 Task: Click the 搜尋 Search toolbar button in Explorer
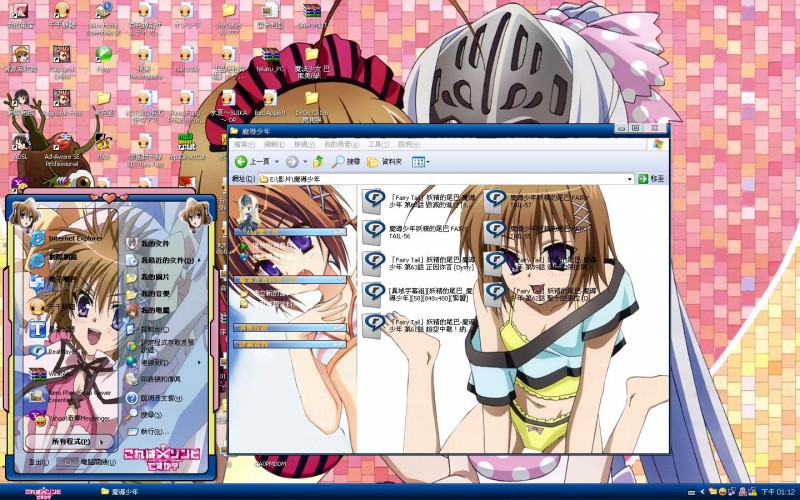point(346,162)
